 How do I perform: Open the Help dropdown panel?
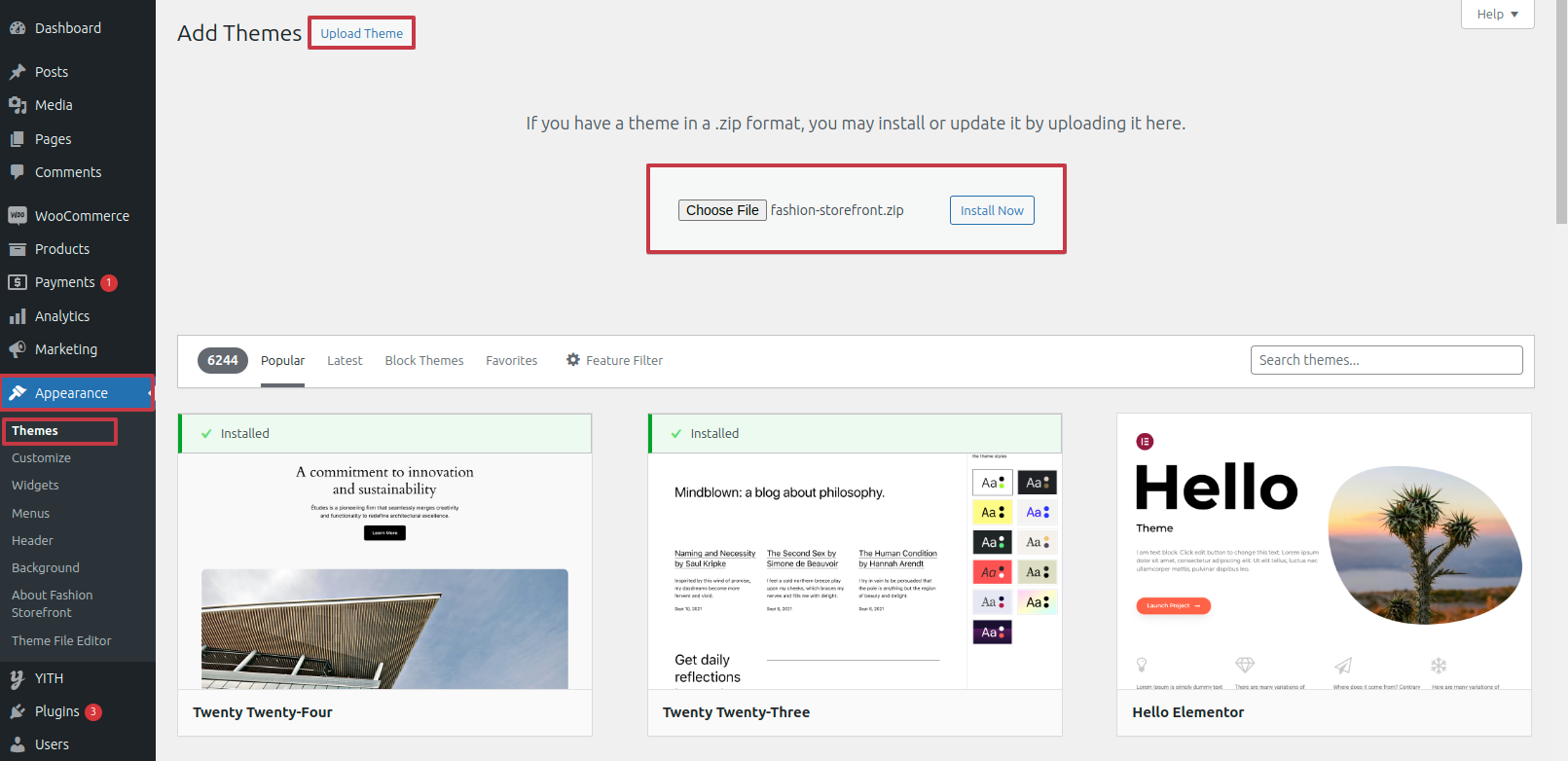[x=1497, y=15]
